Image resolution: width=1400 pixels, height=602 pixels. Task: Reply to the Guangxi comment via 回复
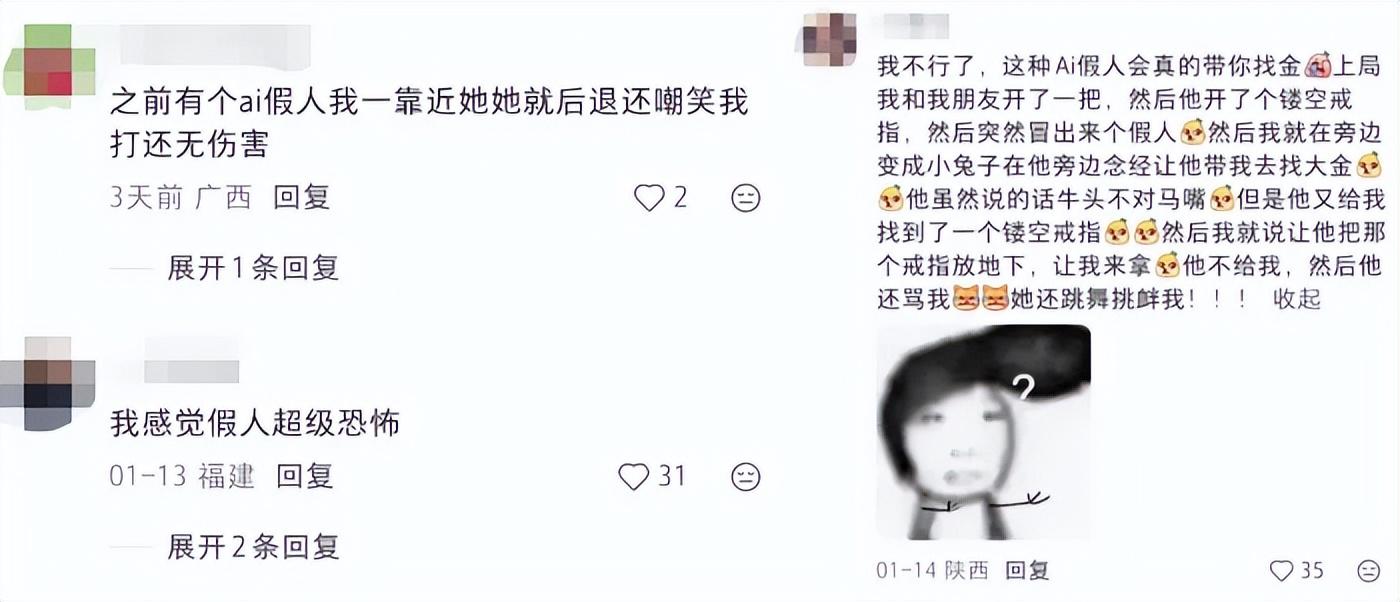click(301, 198)
